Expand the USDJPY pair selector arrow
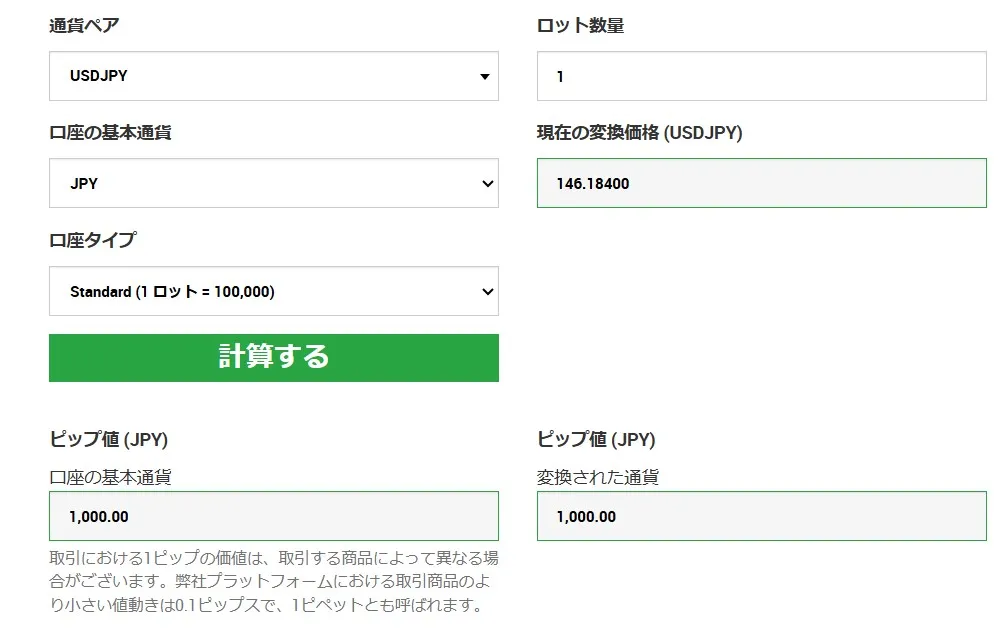Screen dimensions: 1003x630 (484, 75)
